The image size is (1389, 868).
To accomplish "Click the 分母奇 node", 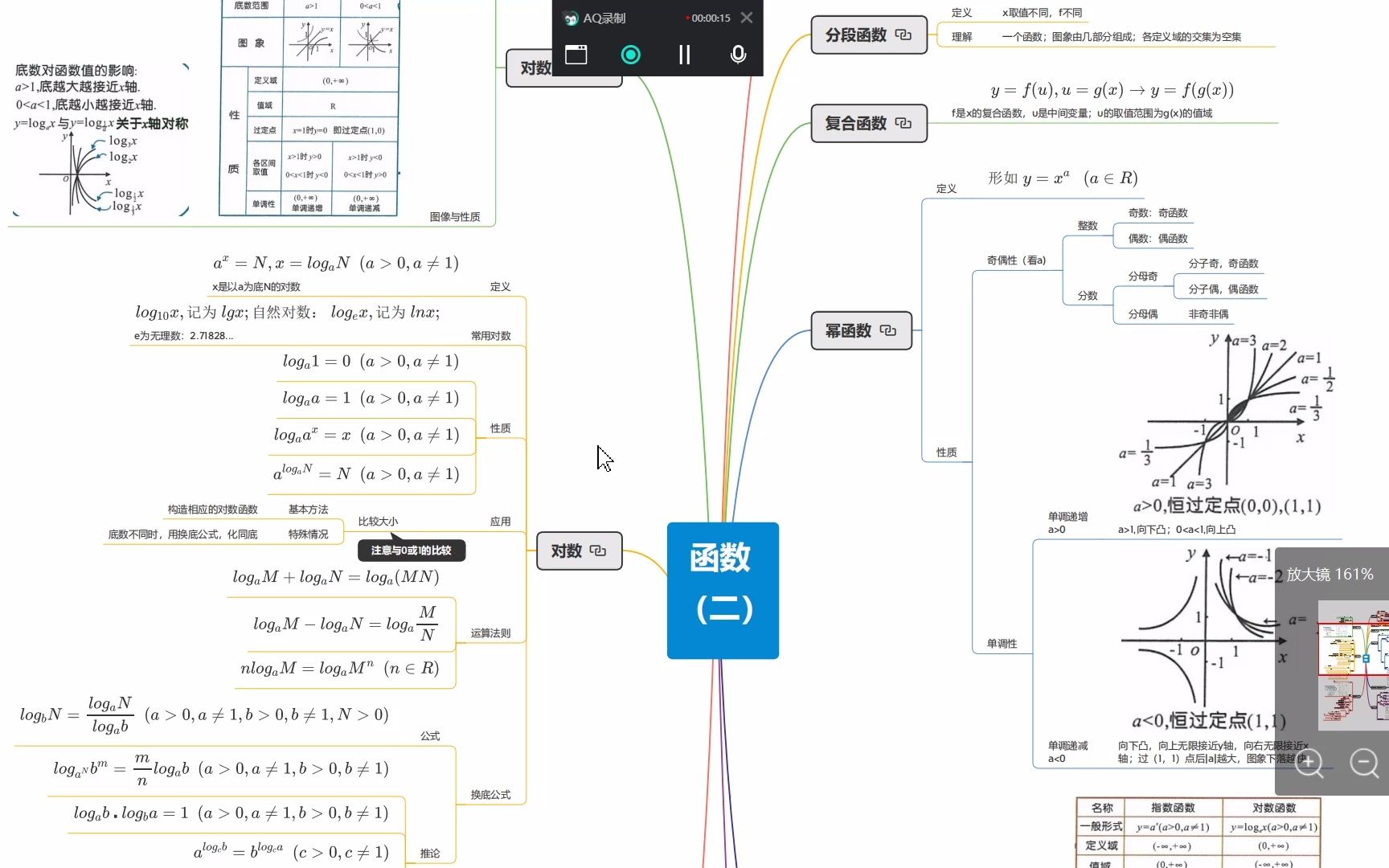I will pos(1142,276).
